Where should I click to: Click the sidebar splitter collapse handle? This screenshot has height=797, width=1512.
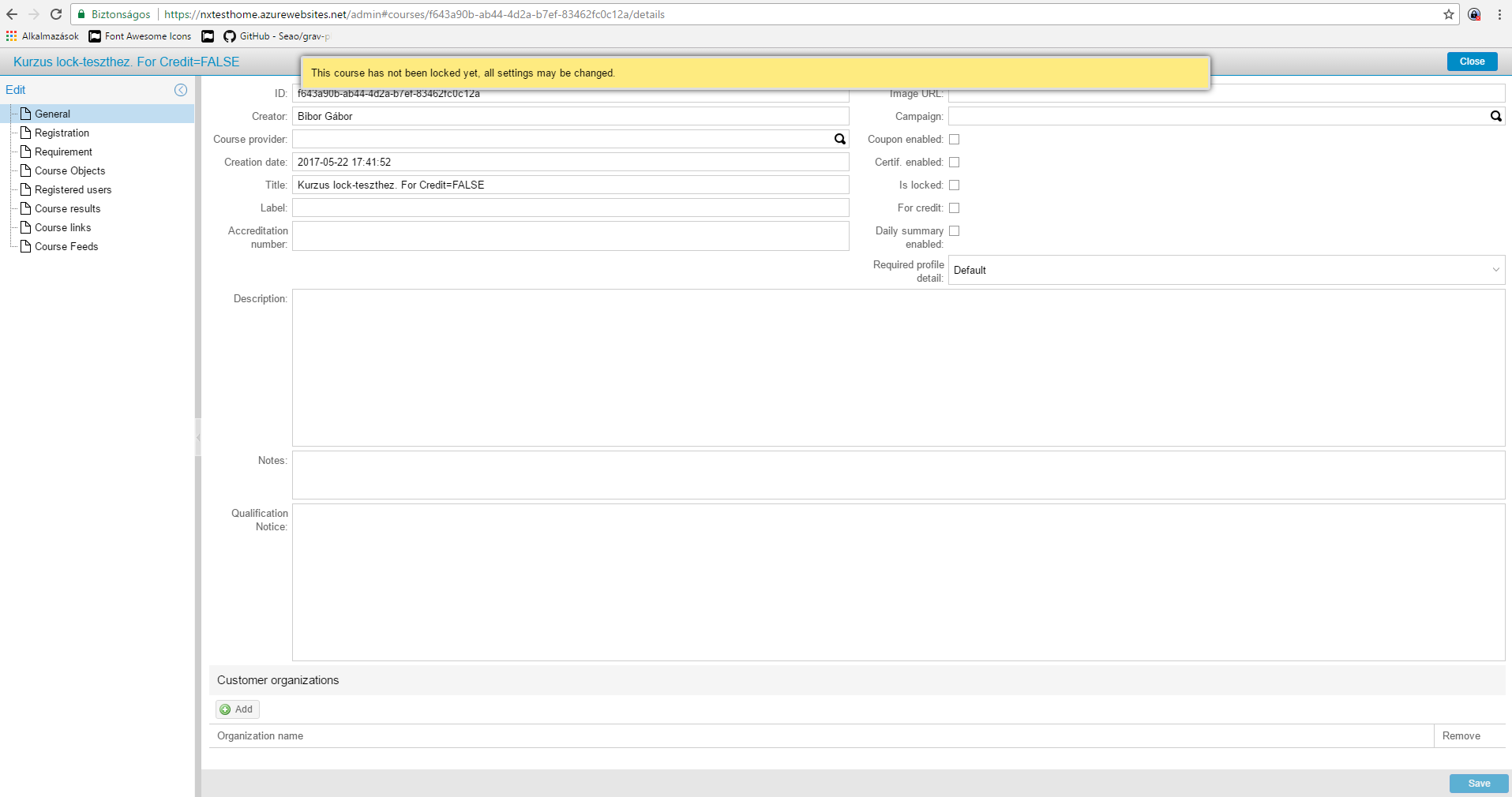(198, 436)
